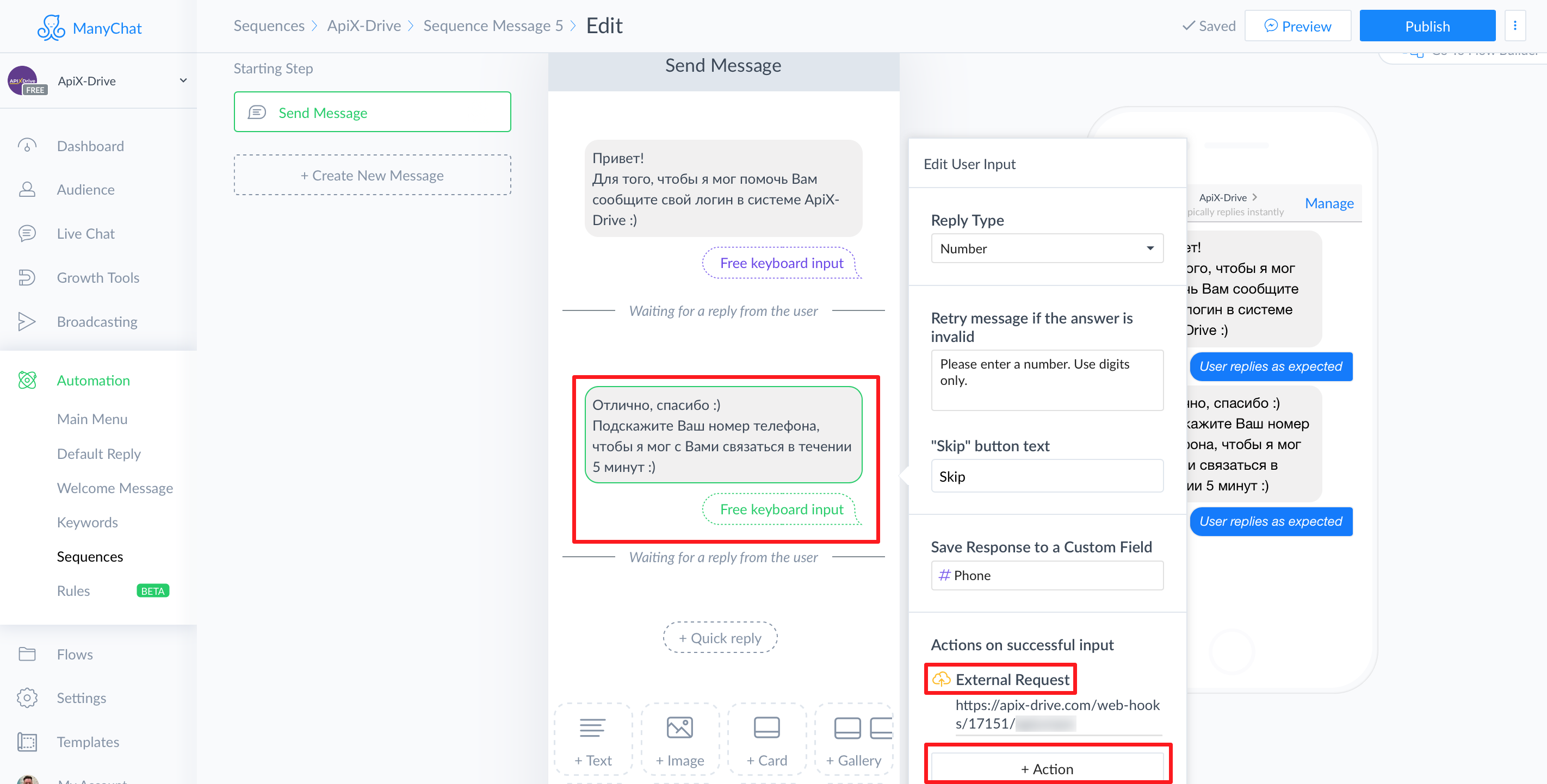Add a Quick reply
Viewport: 1547px width, 784px height.
pos(720,638)
